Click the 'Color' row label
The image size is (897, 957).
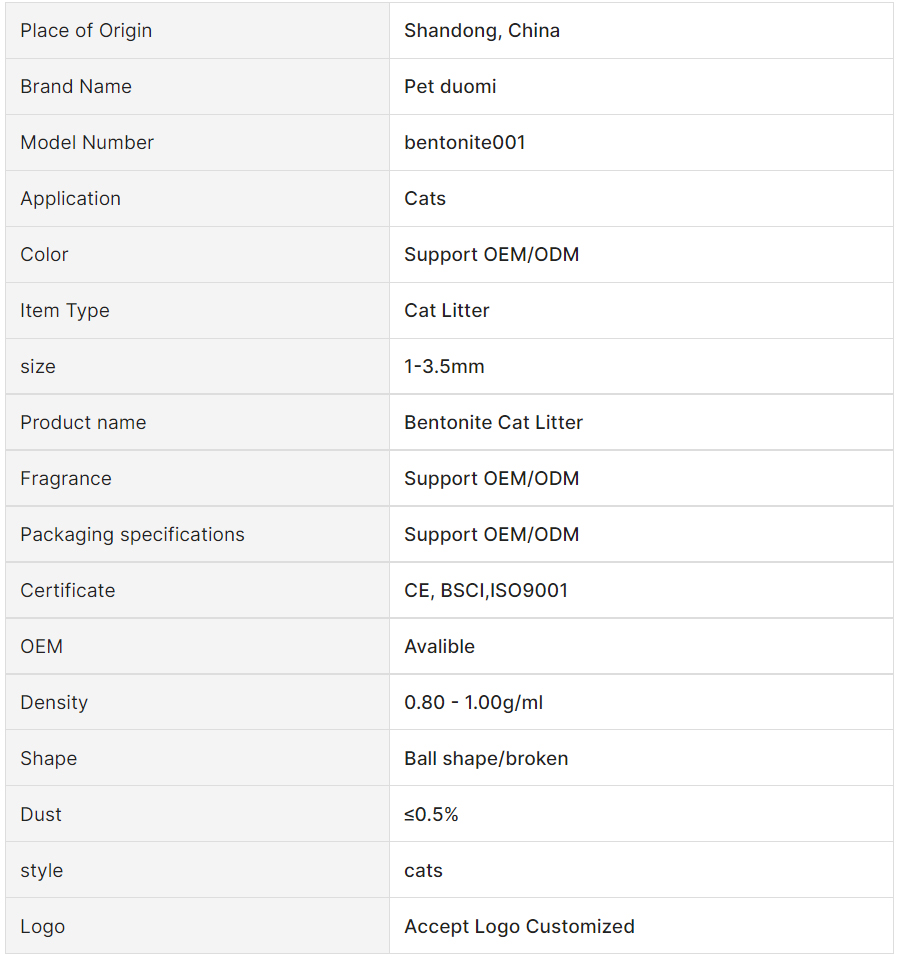coord(44,255)
